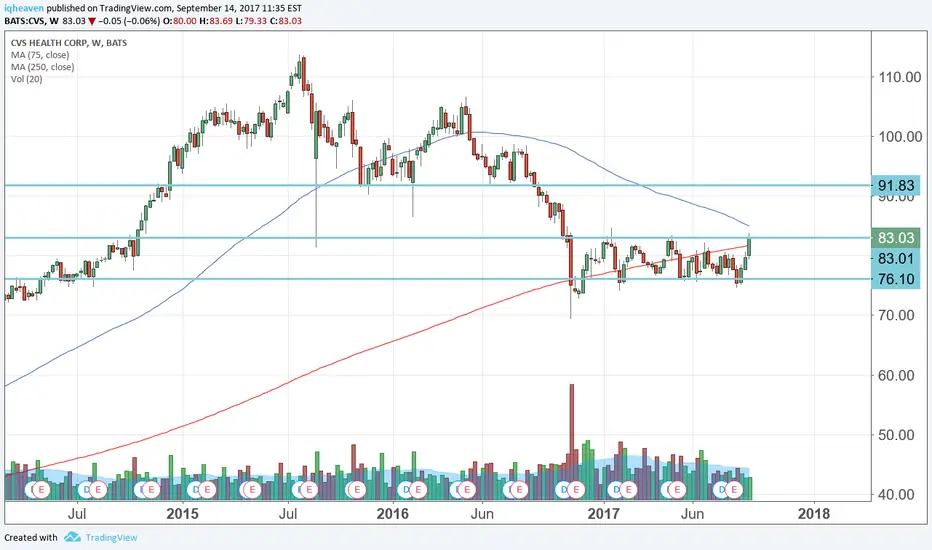
Task: Click the 2018 time axis label
Action: pyautogui.click(x=814, y=514)
